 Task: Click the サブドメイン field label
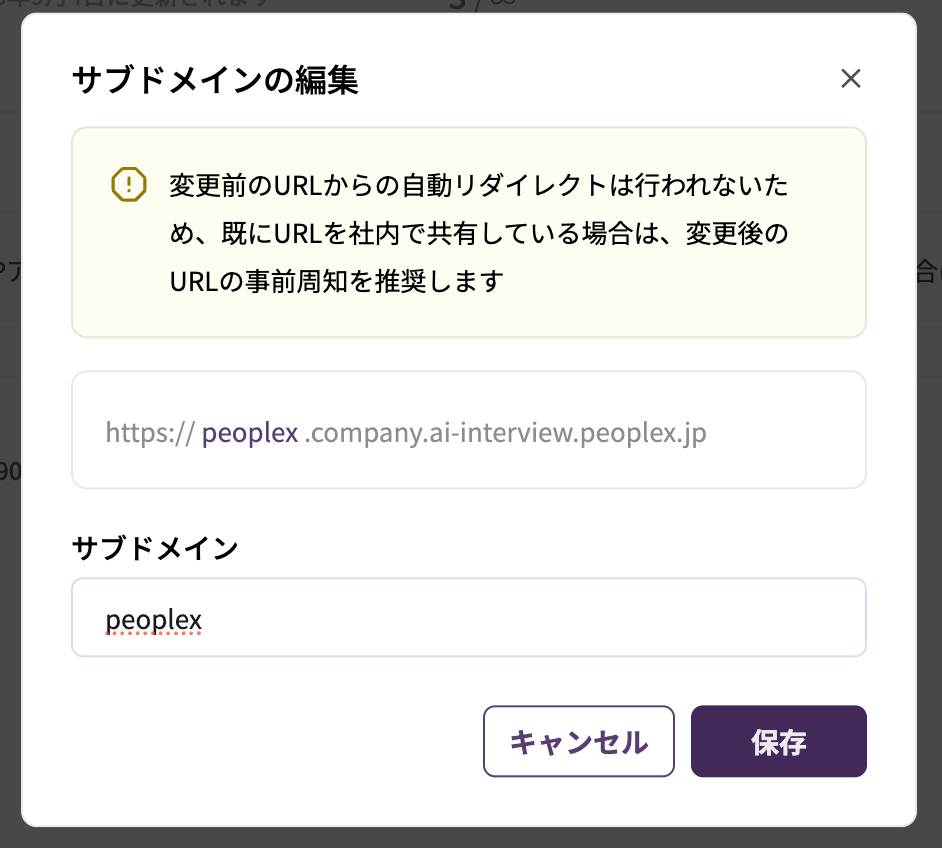[155, 548]
